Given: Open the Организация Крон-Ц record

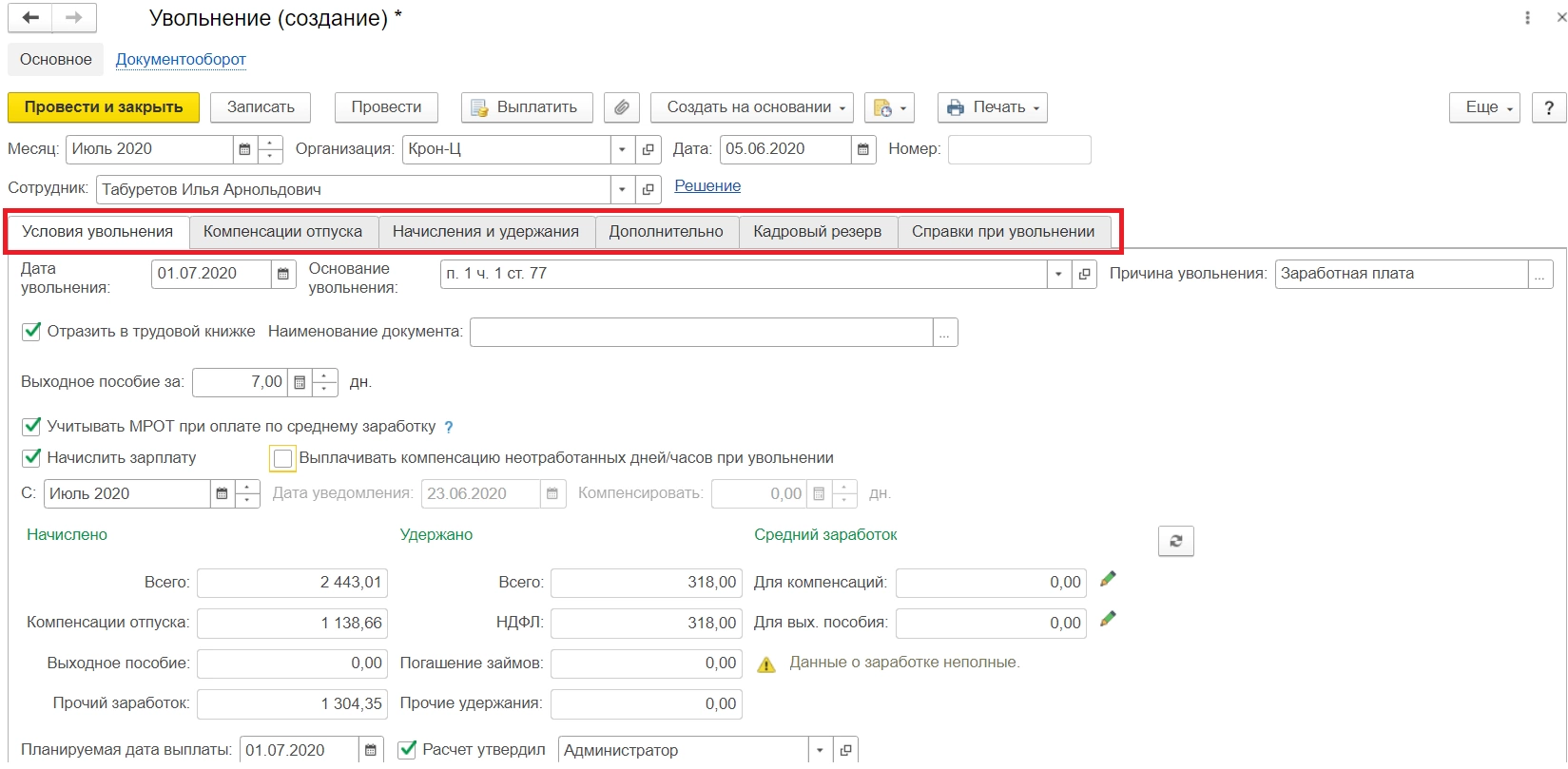Looking at the screenshot, I should click(648, 149).
